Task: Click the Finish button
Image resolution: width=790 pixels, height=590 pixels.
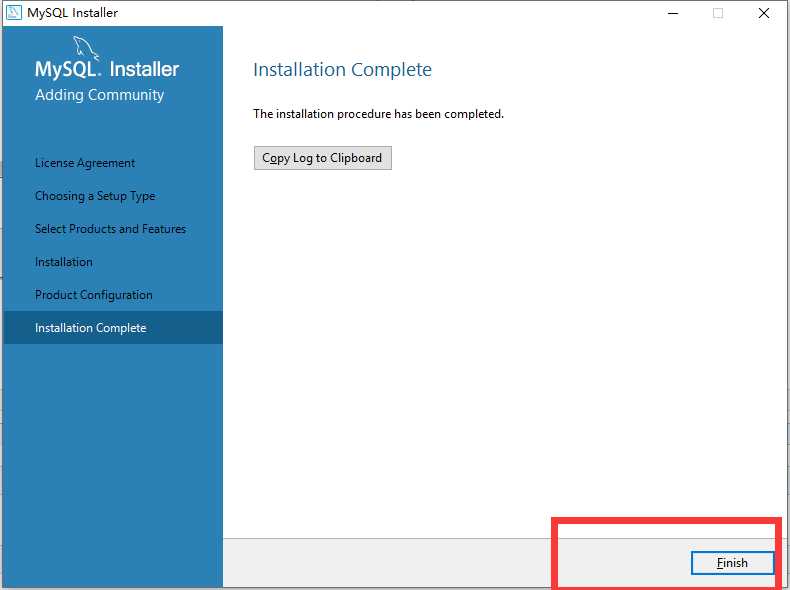Action: coord(732,563)
